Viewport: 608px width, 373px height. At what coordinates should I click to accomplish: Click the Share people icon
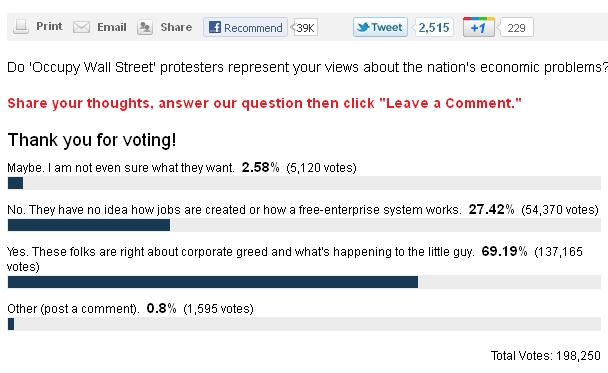pos(145,27)
